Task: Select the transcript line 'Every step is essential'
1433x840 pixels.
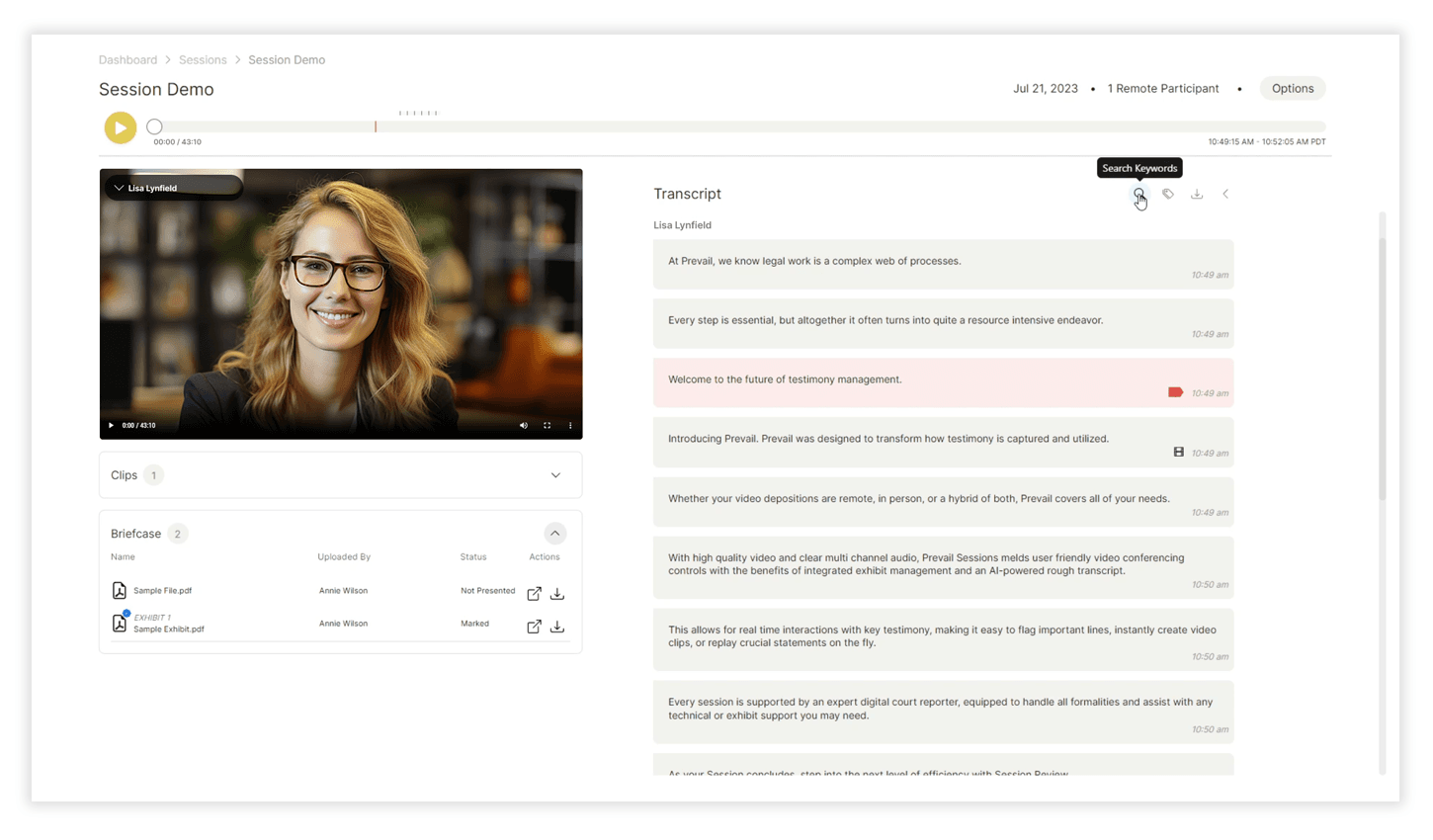Action: coord(943,323)
